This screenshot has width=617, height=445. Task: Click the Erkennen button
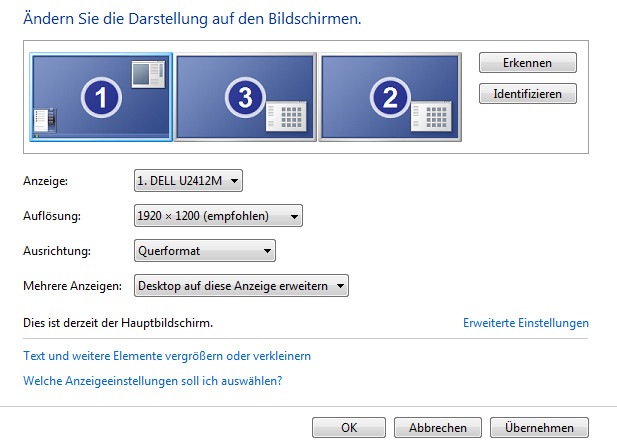[x=528, y=63]
